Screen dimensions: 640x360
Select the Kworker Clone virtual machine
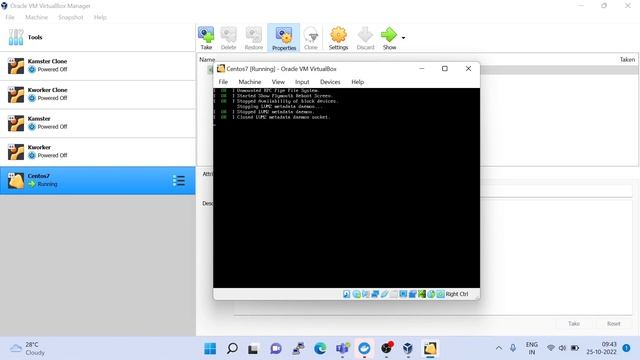pos(98,94)
